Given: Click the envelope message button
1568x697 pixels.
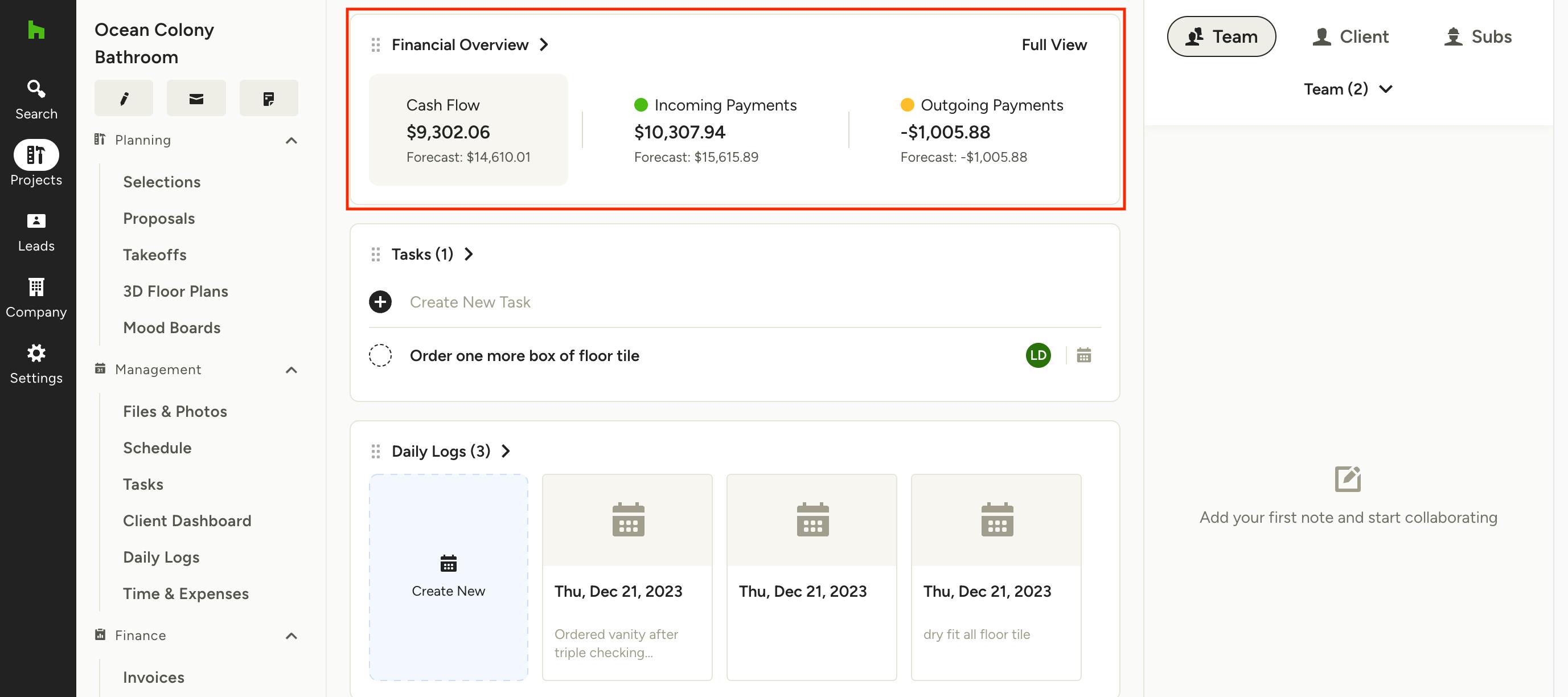Looking at the screenshot, I should coord(196,98).
